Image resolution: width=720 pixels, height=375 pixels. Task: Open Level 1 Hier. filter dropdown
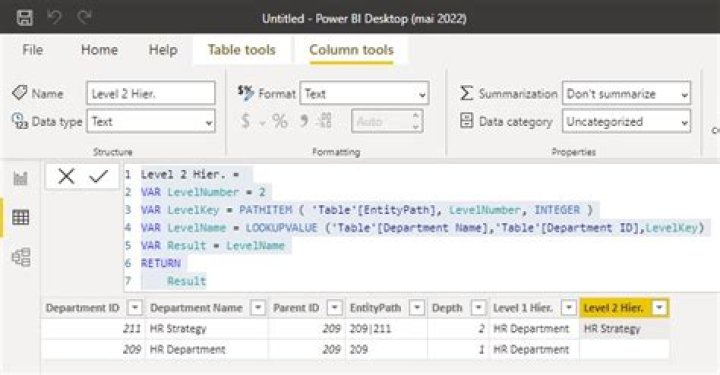pos(568,308)
